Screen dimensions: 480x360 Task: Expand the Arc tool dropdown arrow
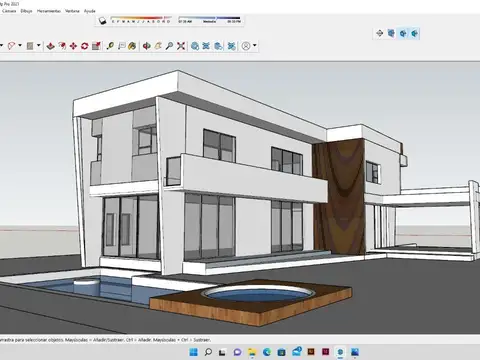(x=20, y=45)
